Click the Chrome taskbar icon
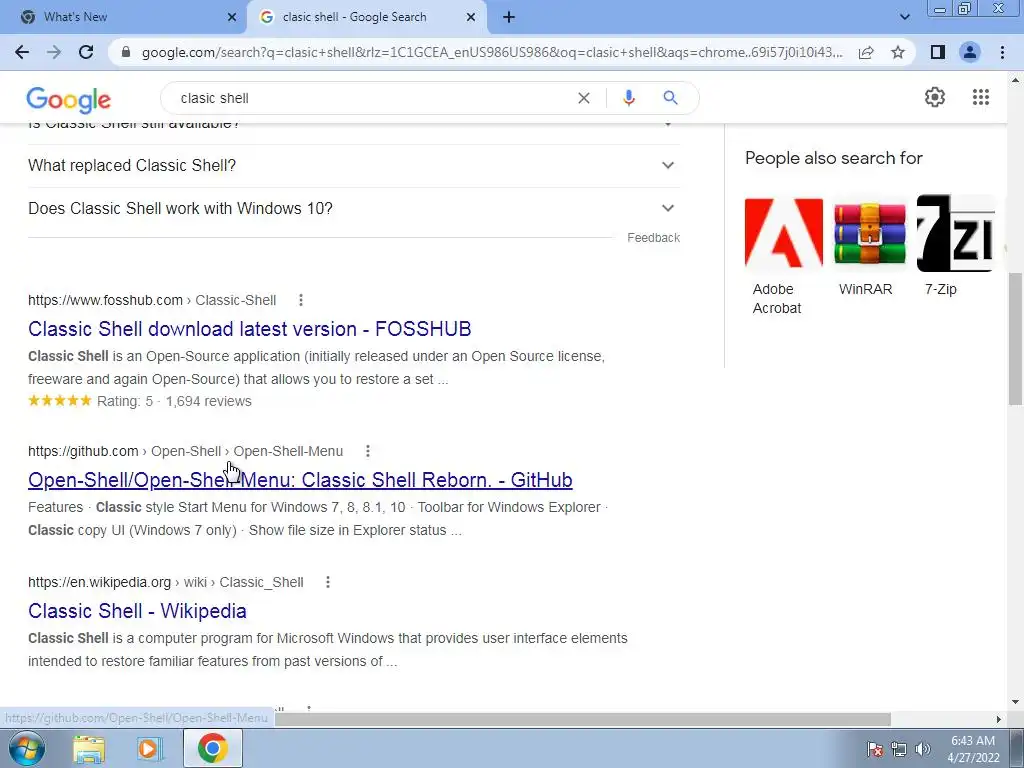This screenshot has width=1024, height=768. (x=212, y=748)
